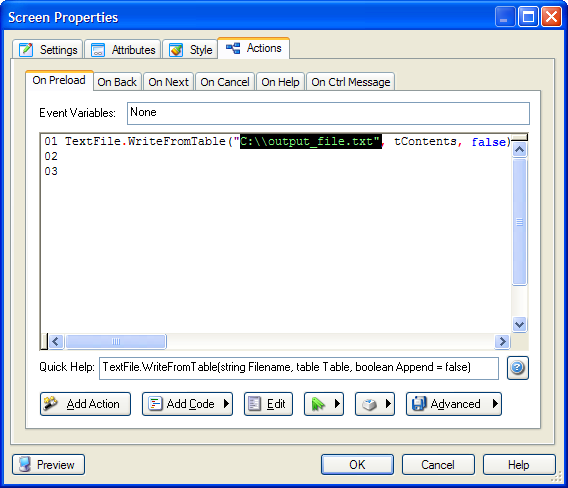Click the vertical scrollbar up arrow
Screen dimensions: 568x488
pos(520,150)
